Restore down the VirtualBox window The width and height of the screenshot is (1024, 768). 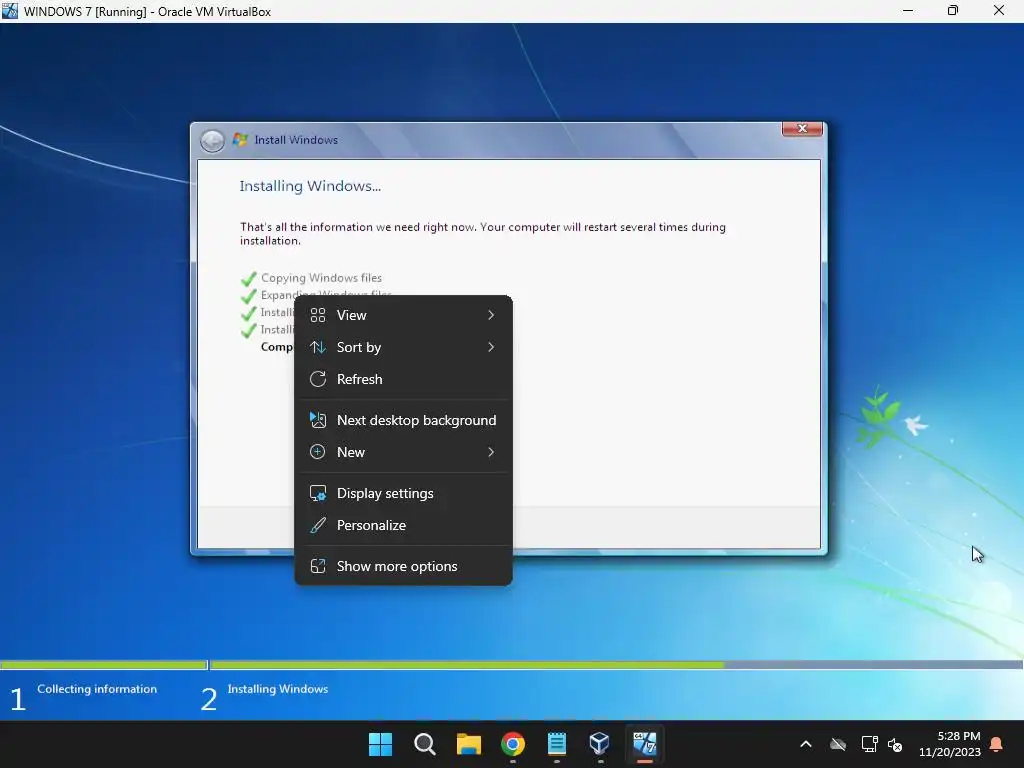953,10
